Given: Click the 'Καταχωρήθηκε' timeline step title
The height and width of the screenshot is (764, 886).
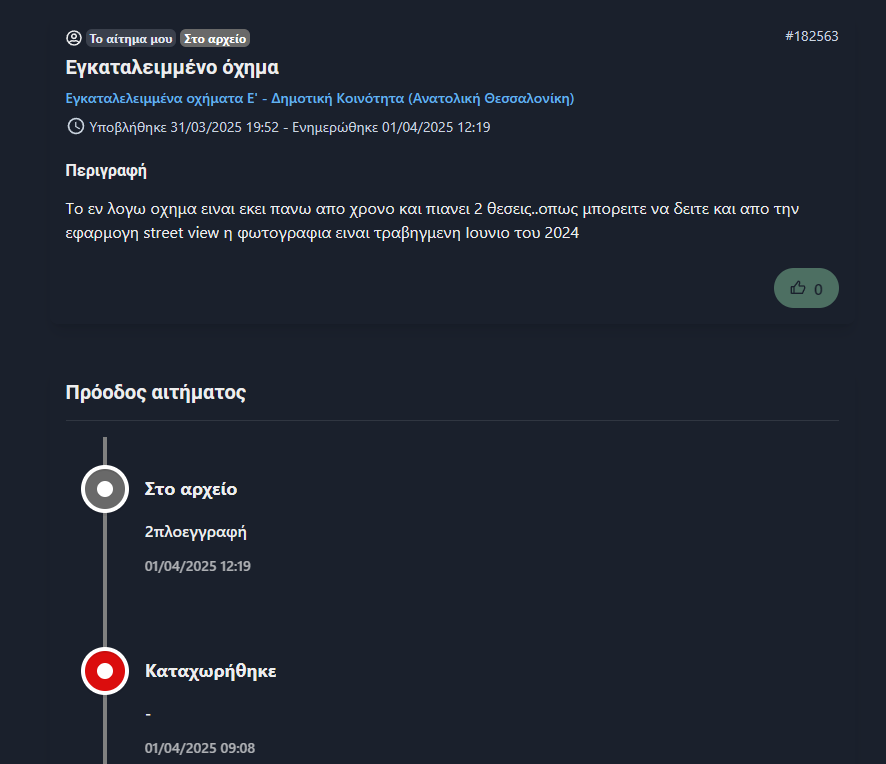Looking at the screenshot, I should (x=210, y=670).
